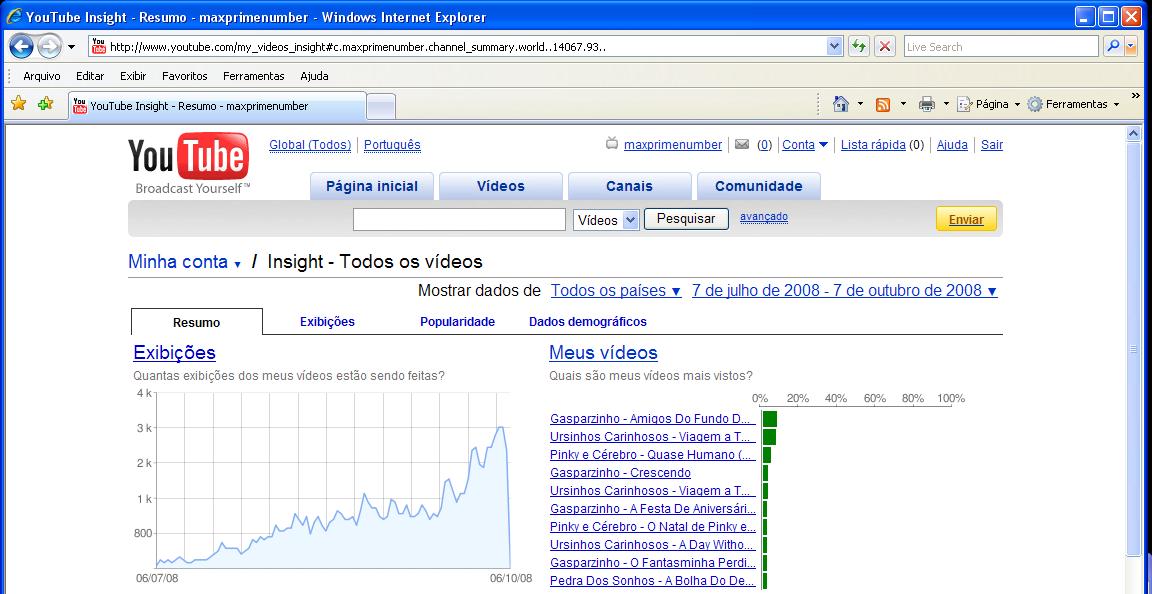Open the Ferramentas menu in the menu bar

pyautogui.click(x=253, y=76)
